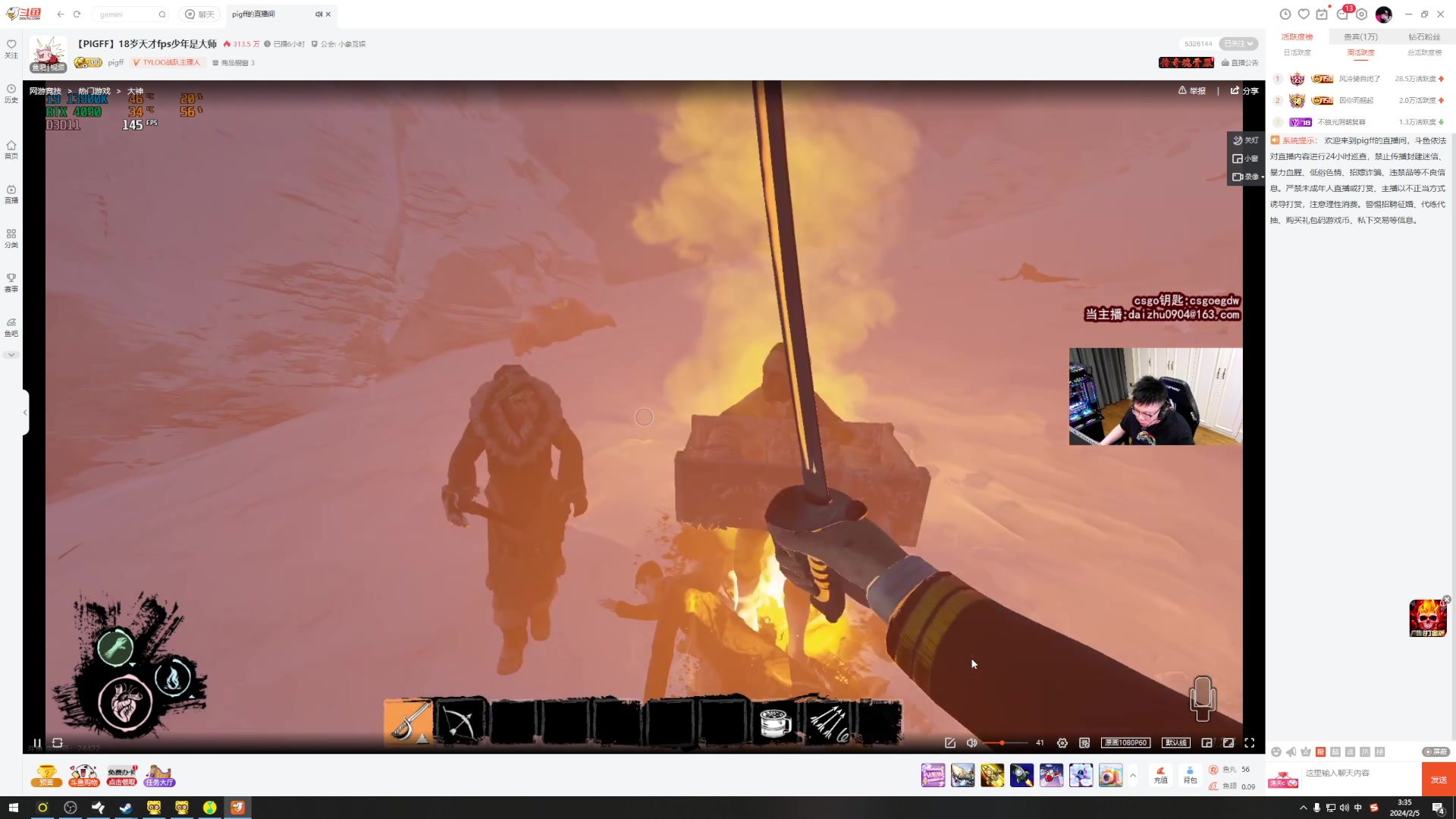Open 关注 followed list in sidebar
The width and height of the screenshot is (1456, 819).
click(11, 49)
